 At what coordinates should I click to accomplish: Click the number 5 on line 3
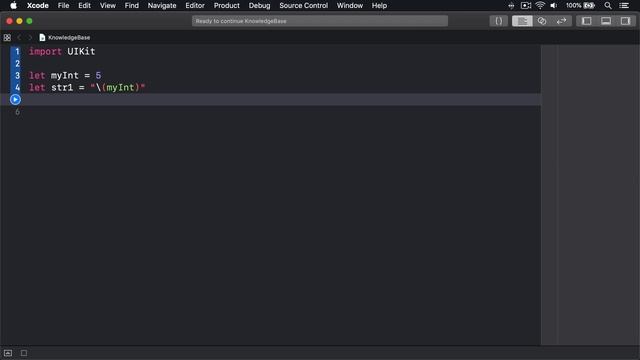click(98, 76)
